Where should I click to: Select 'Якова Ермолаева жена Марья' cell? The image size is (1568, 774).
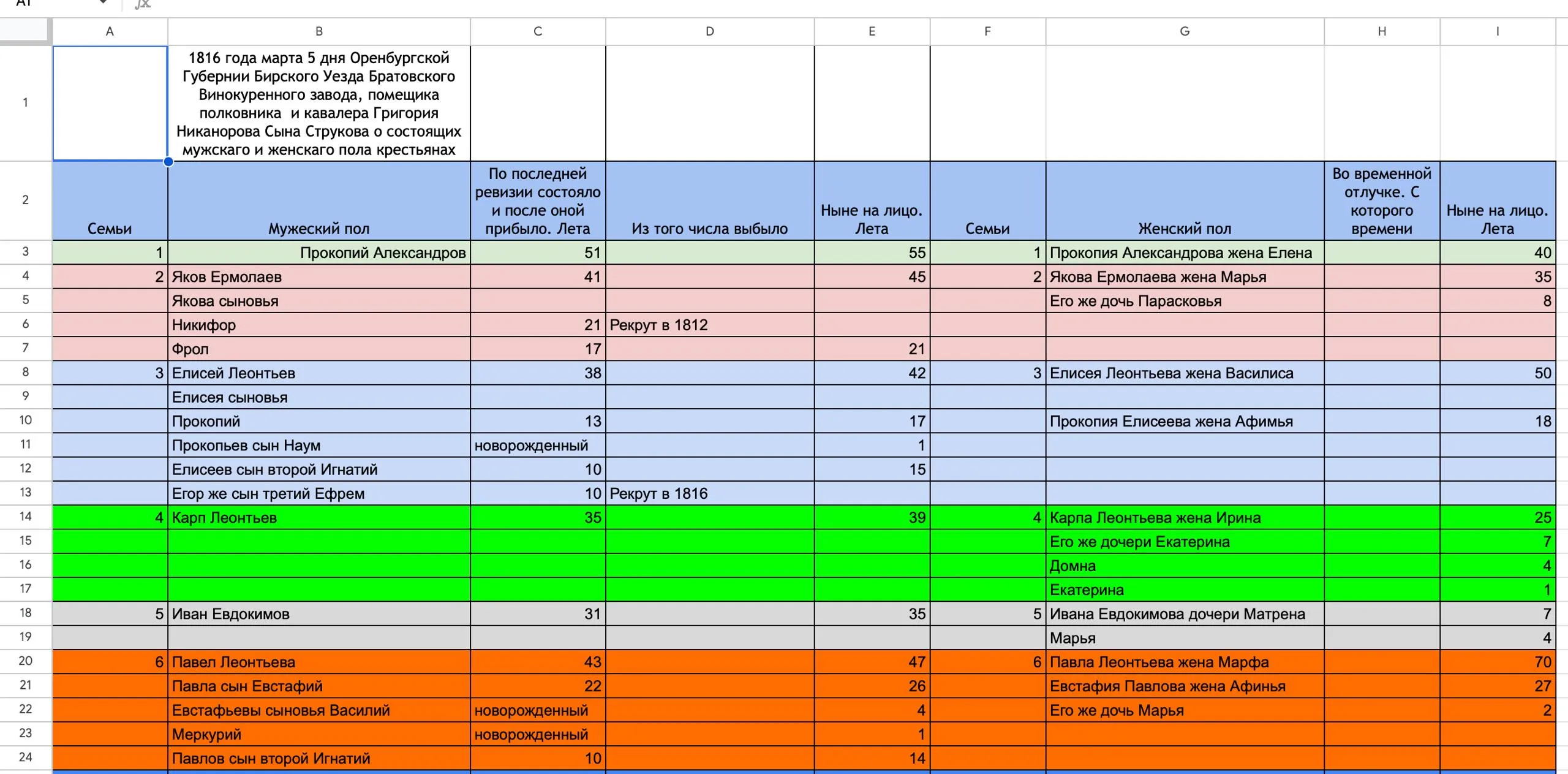[1185, 276]
